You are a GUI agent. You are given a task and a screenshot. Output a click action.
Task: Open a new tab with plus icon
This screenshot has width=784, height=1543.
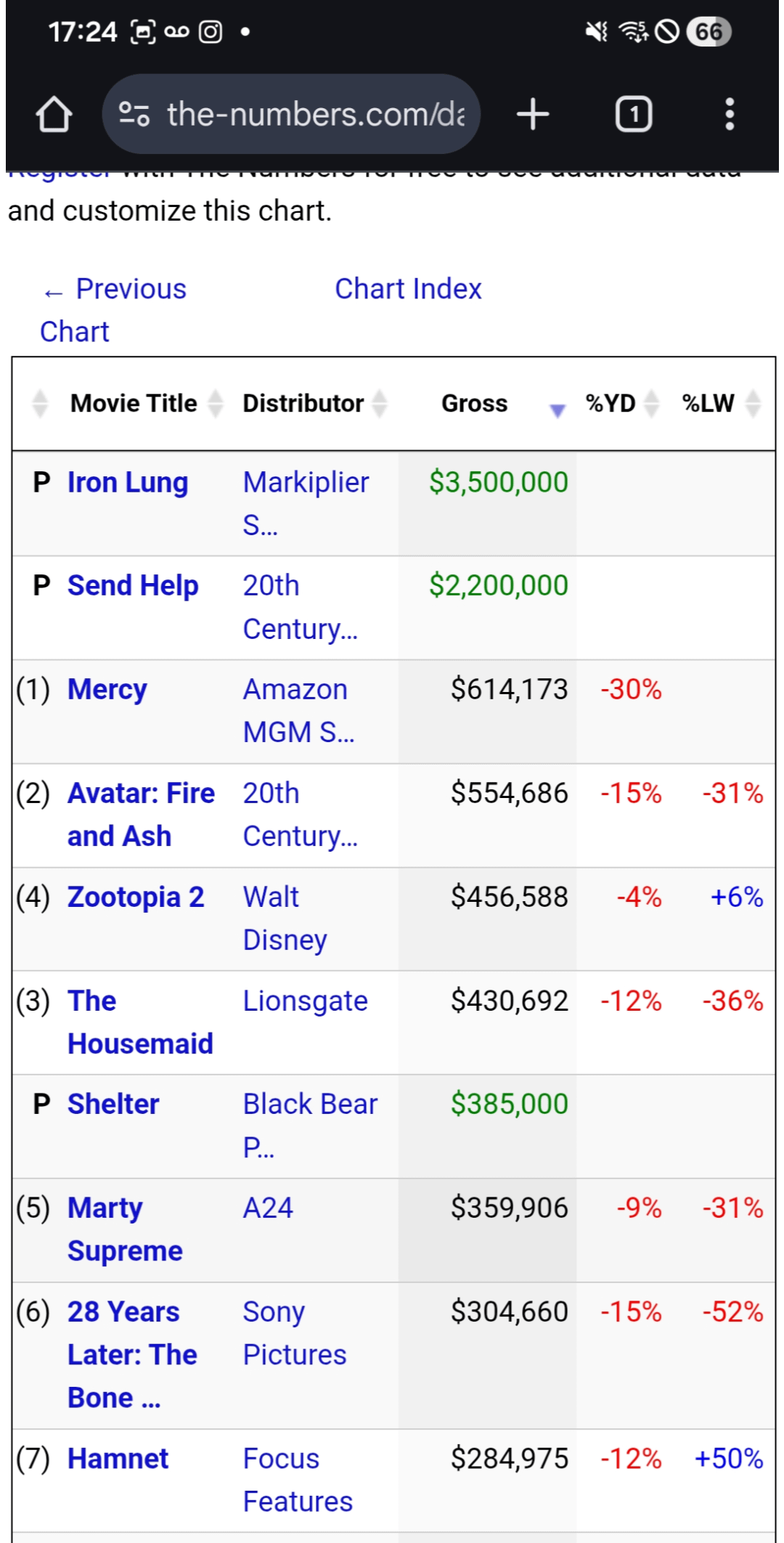(533, 115)
